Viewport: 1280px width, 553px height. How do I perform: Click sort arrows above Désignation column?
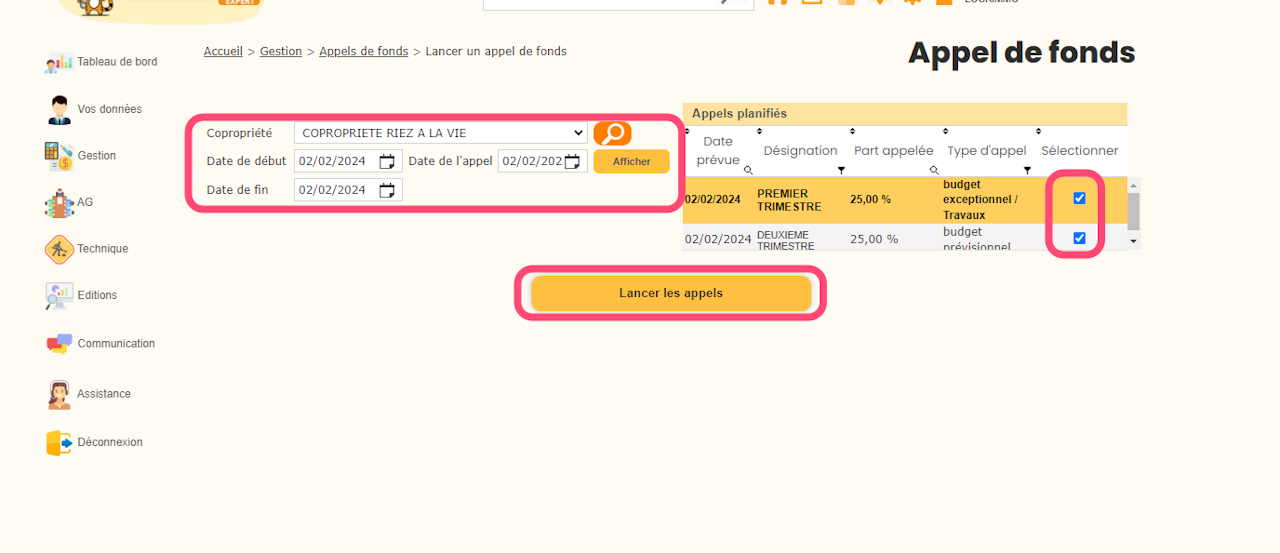(759, 131)
